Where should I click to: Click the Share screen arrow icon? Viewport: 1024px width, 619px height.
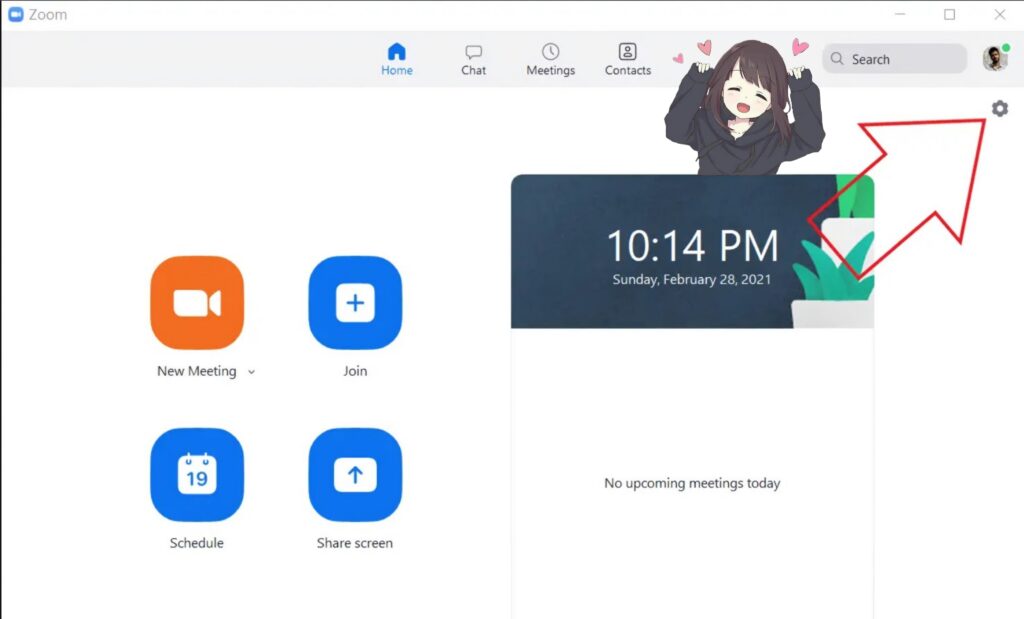pyautogui.click(x=355, y=475)
